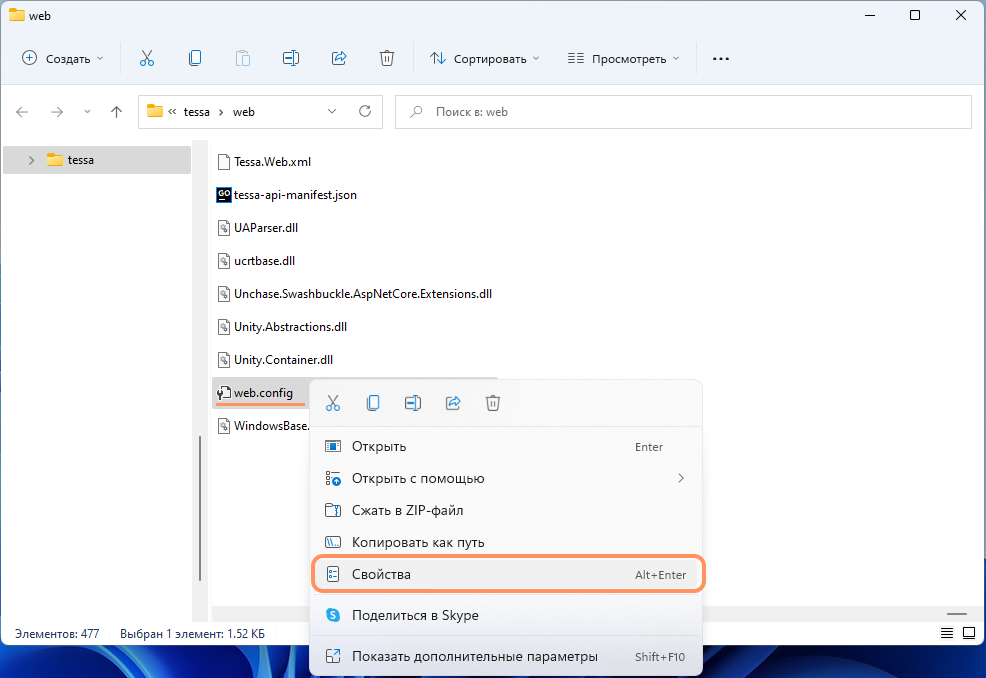The width and height of the screenshot is (986, 678).
Task: Click the Cut scissors icon in the top toolbar
Action: [x=147, y=59]
